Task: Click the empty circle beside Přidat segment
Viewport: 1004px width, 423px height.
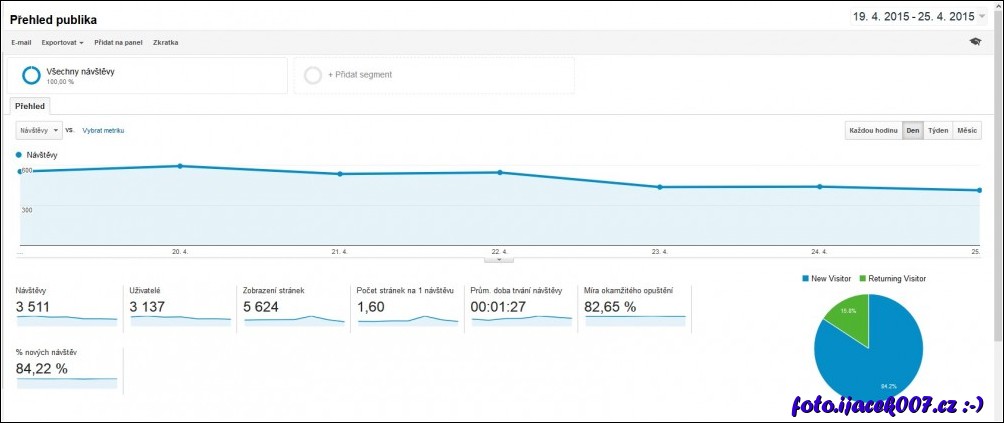Action: (x=313, y=75)
